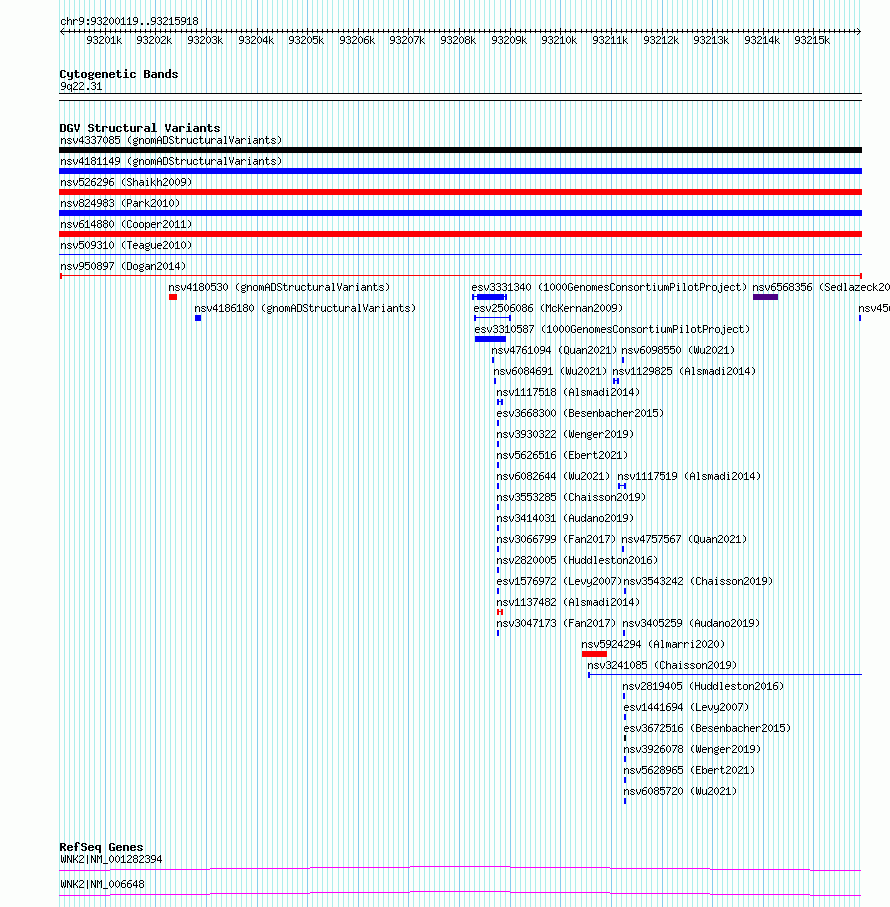Image resolution: width=890 pixels, height=907 pixels.
Task: Click the 93208k ruler position
Action: 458,40
